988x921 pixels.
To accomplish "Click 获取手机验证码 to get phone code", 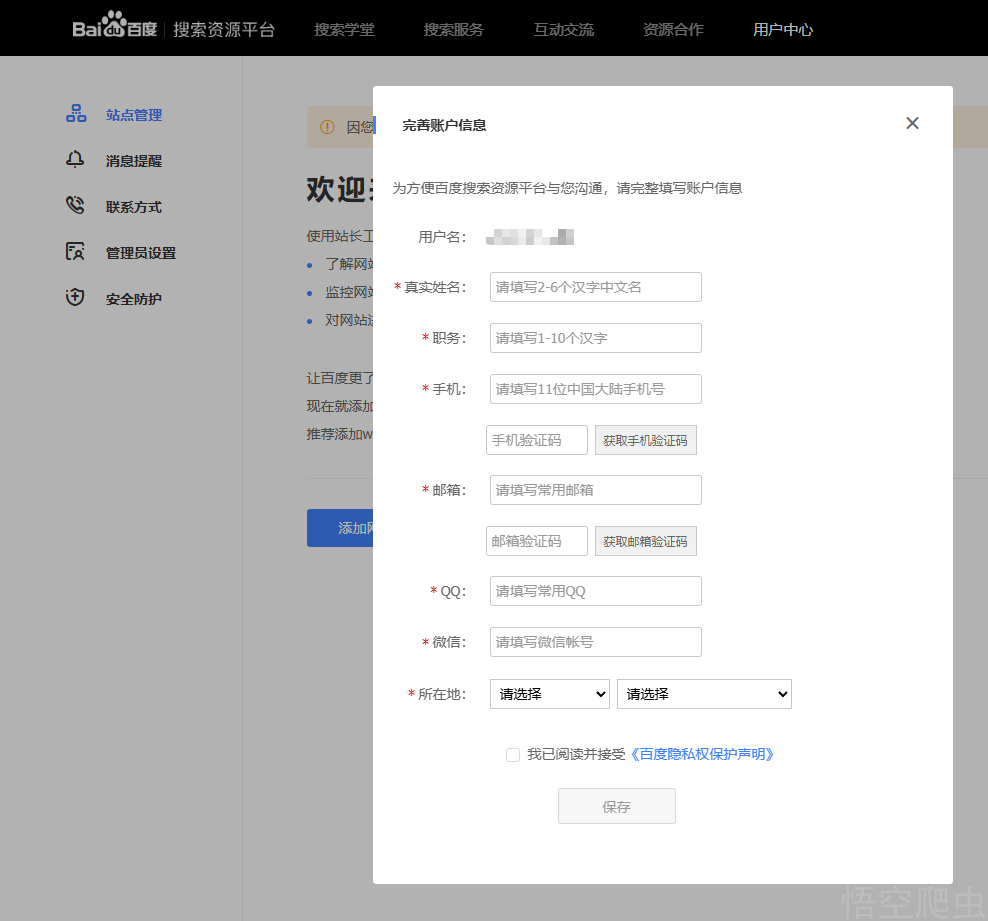I will tap(645, 439).
